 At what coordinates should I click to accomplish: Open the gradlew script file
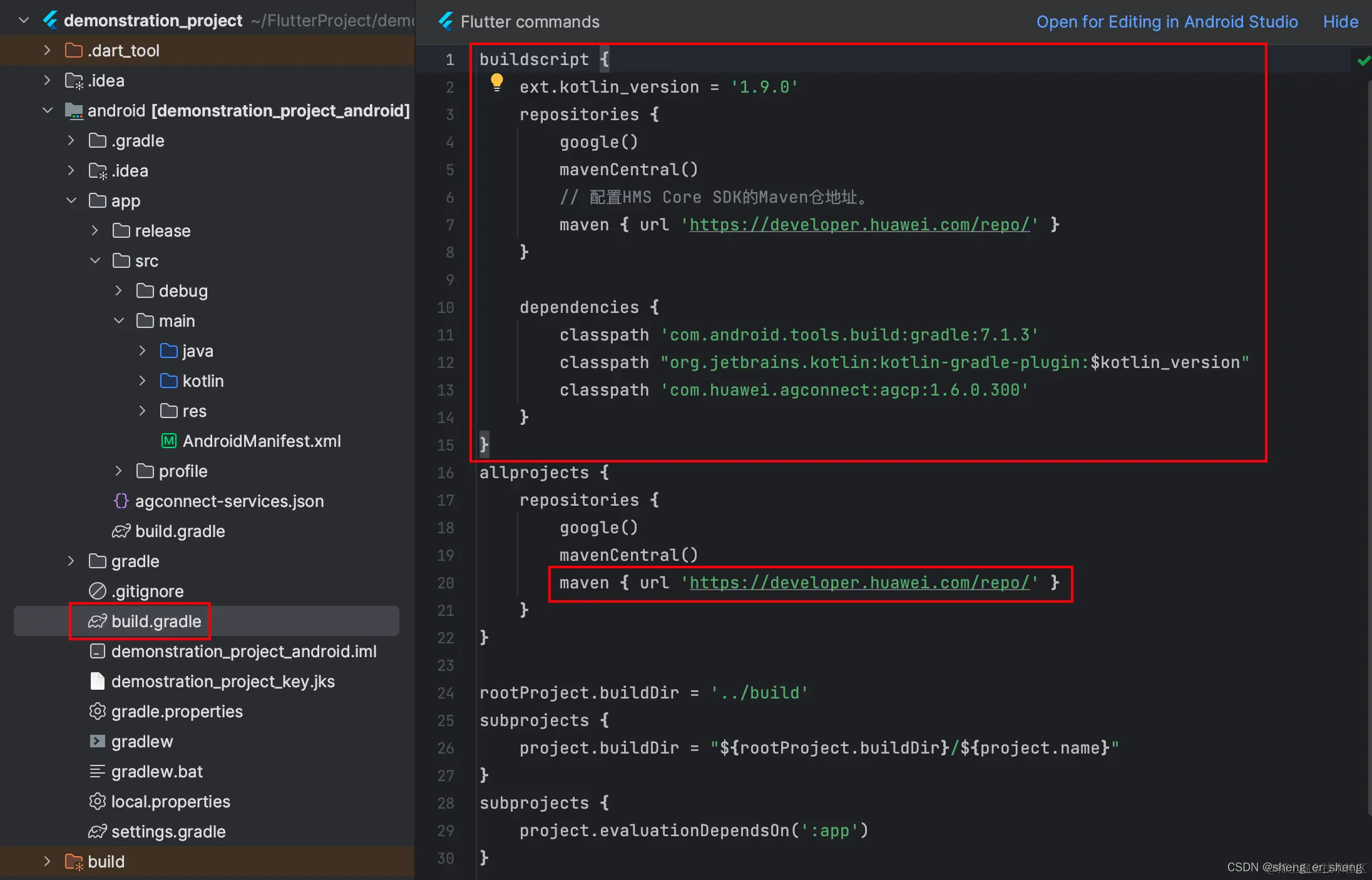point(141,742)
